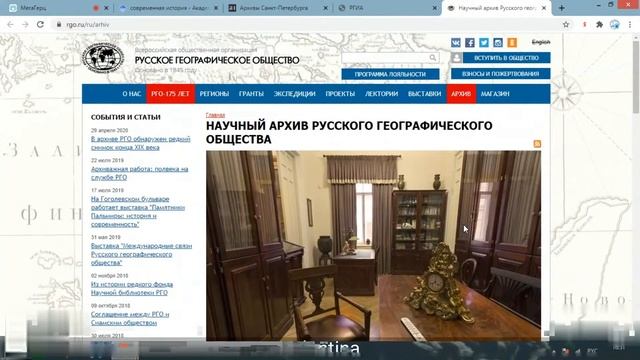Open the 'ГРАНТЫ' menu item
640x360 pixels.
[251, 94]
